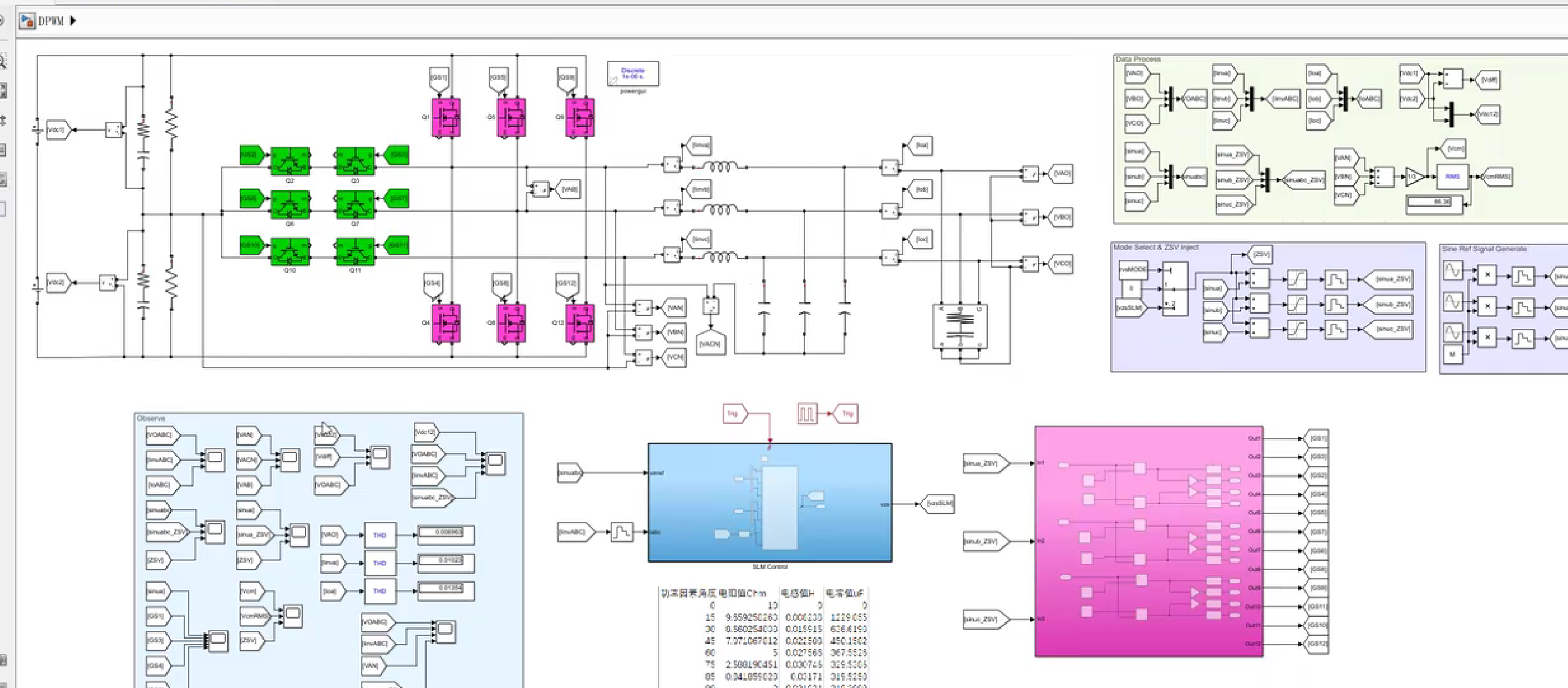Screen dimensions: 1568x688
Task: Select the GS1 From tag above Q1
Action: coord(439,78)
